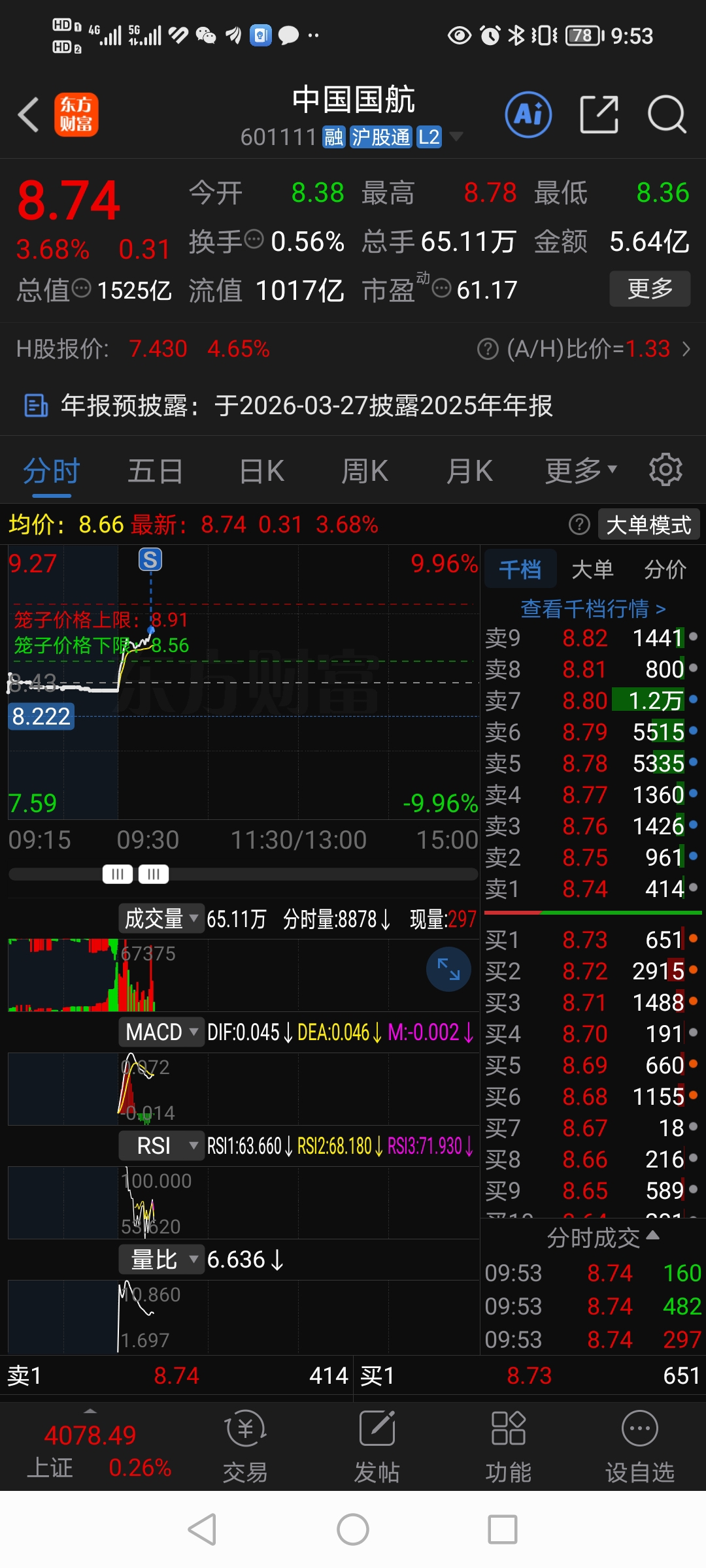Tap Android back navigation button
The height and width of the screenshot is (1568, 706).
[x=202, y=1529]
